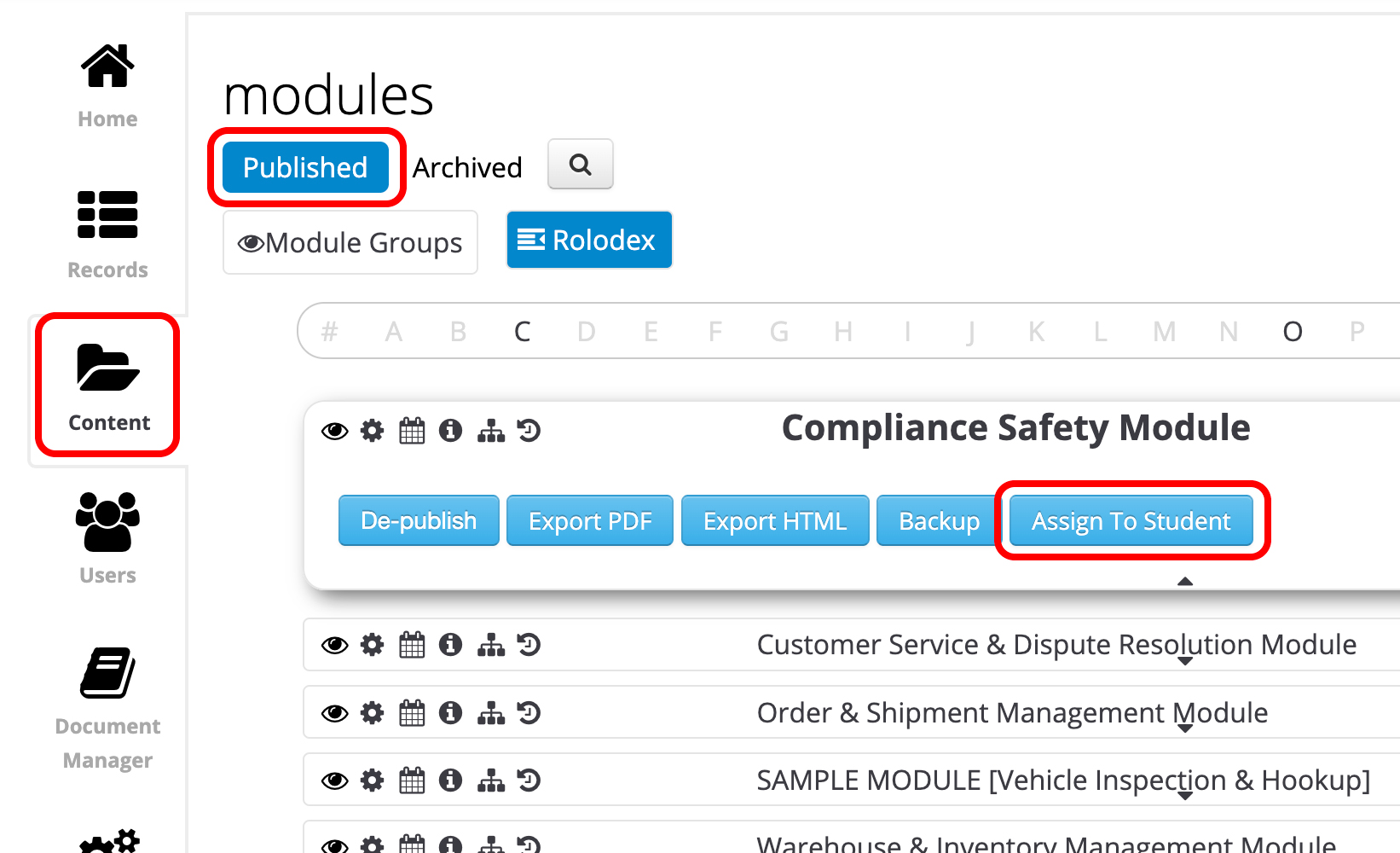The width and height of the screenshot is (1400, 853).
Task: Show info icon for Compliance Safety Module
Action: 451,431
